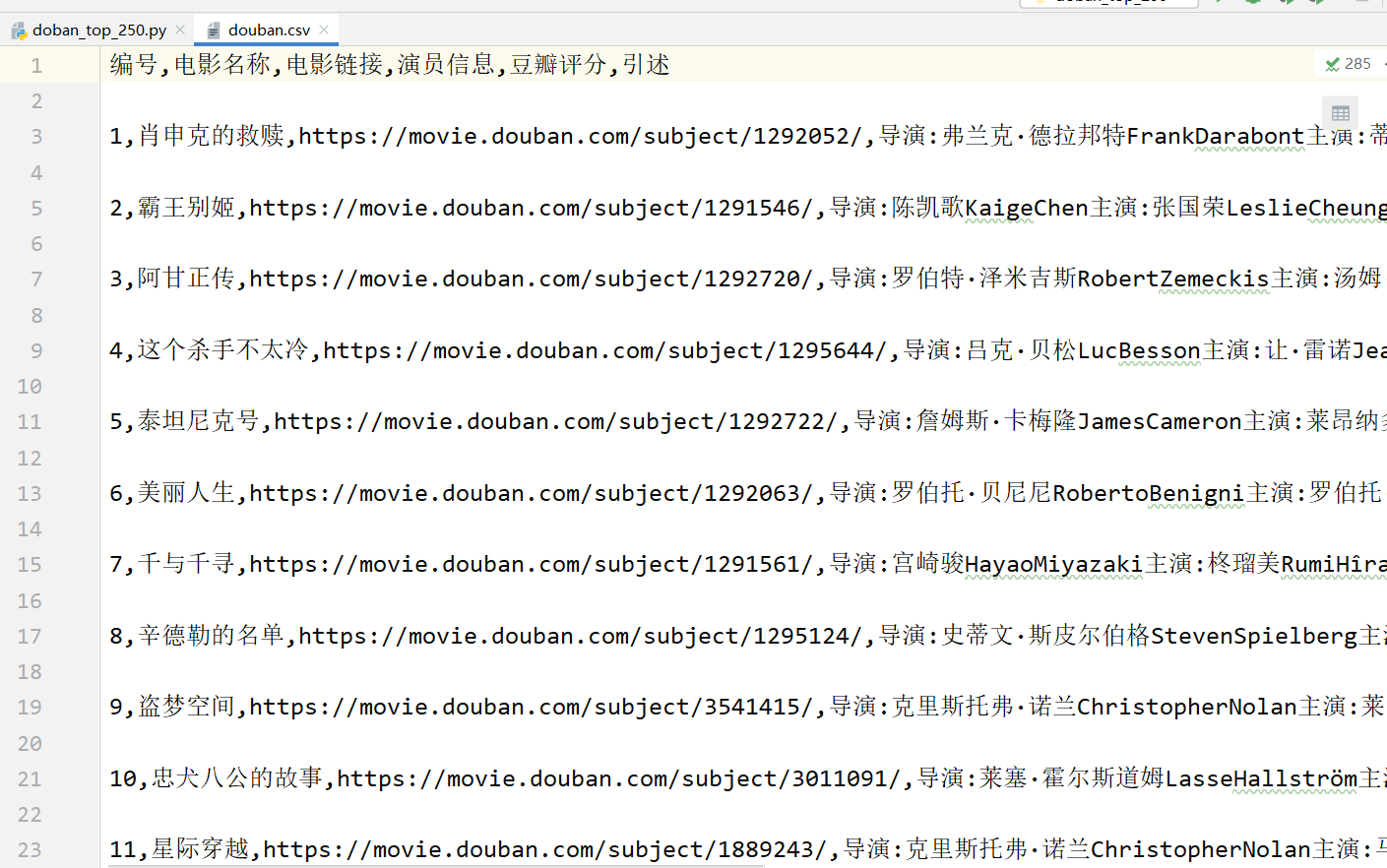
Task: Click gutter line number 1
Action: tap(36, 66)
